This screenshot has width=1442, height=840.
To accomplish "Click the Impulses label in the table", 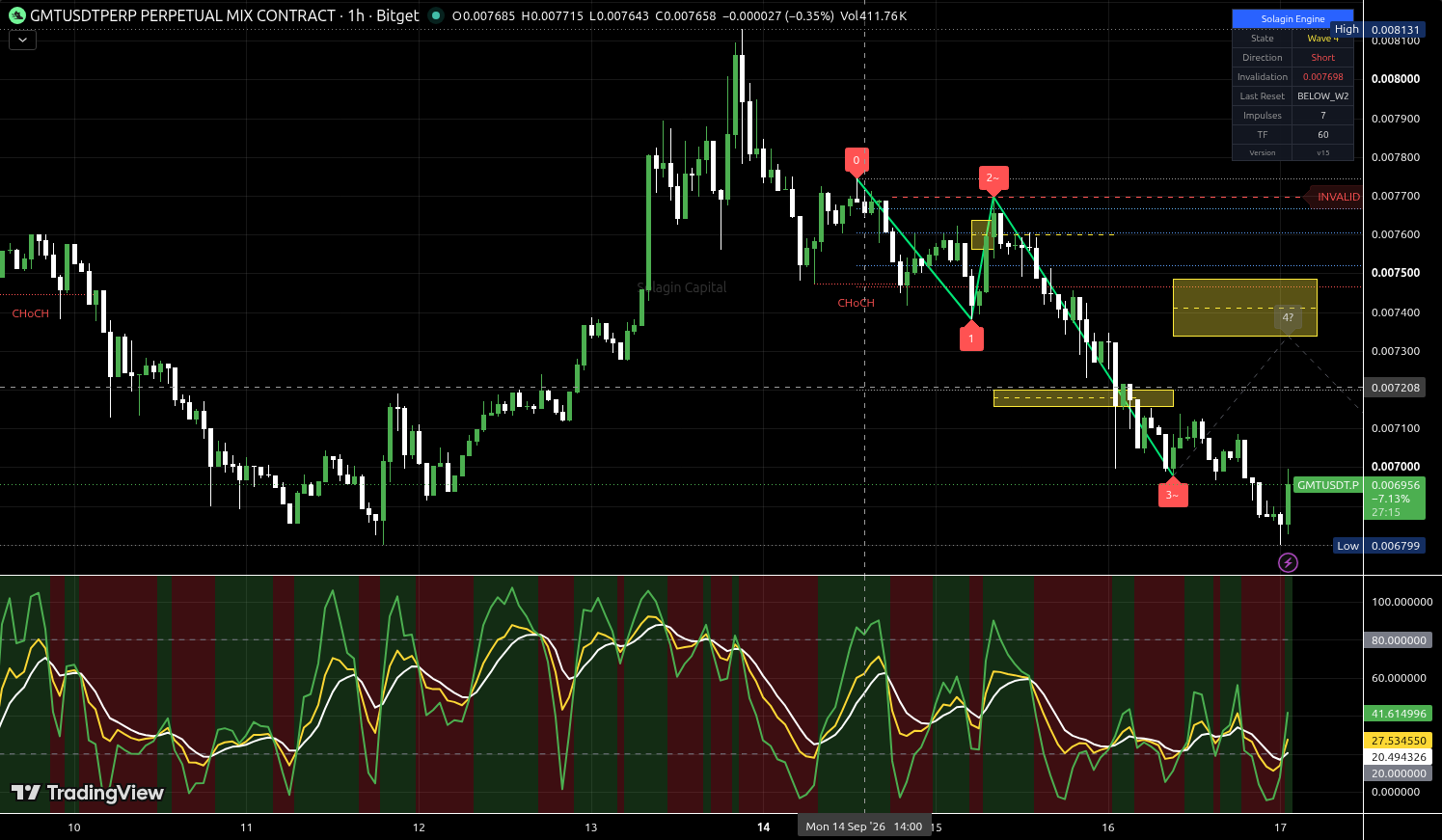I will point(1262,116).
